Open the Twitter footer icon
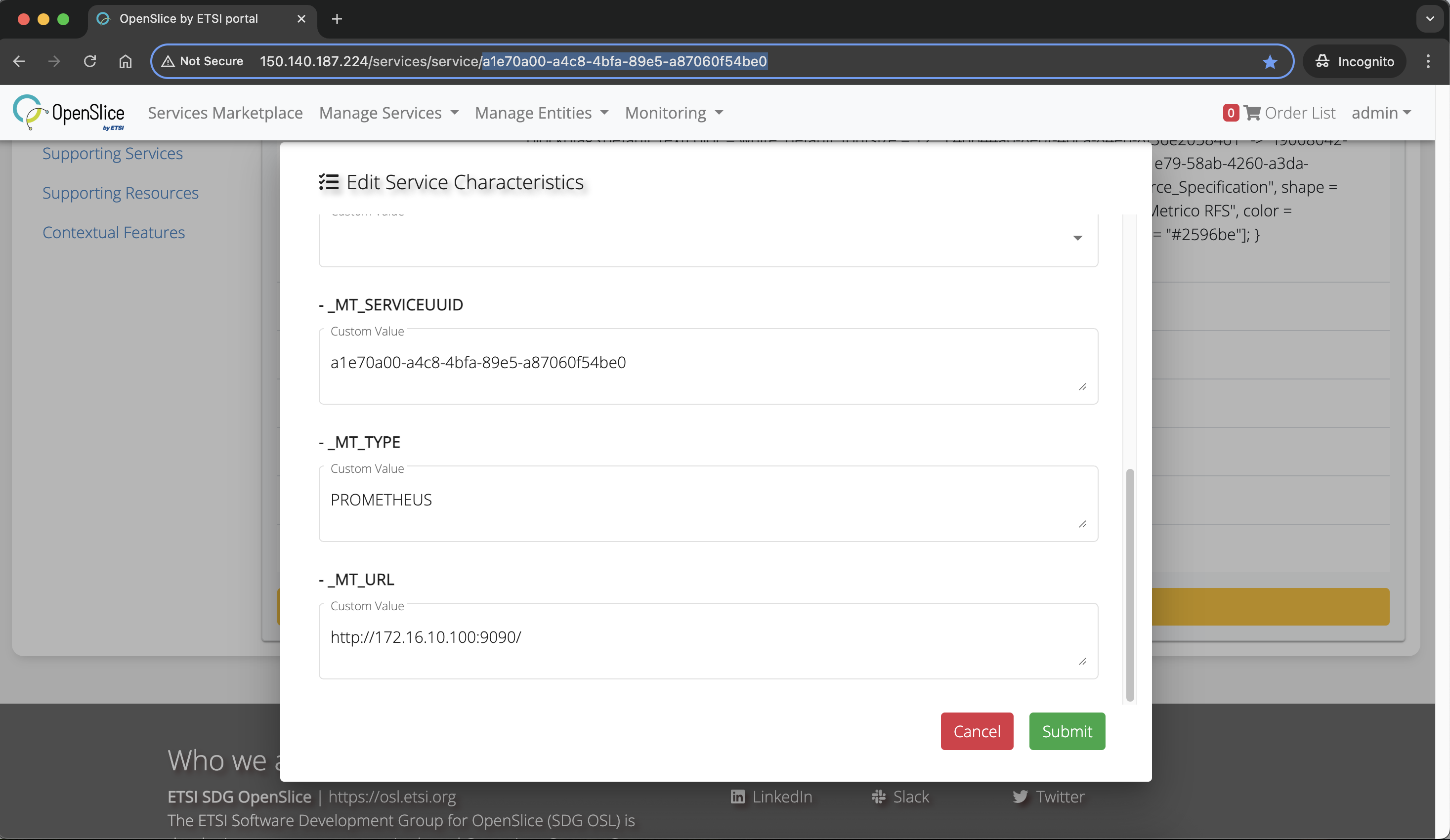The height and width of the screenshot is (840, 1450). click(x=1020, y=797)
